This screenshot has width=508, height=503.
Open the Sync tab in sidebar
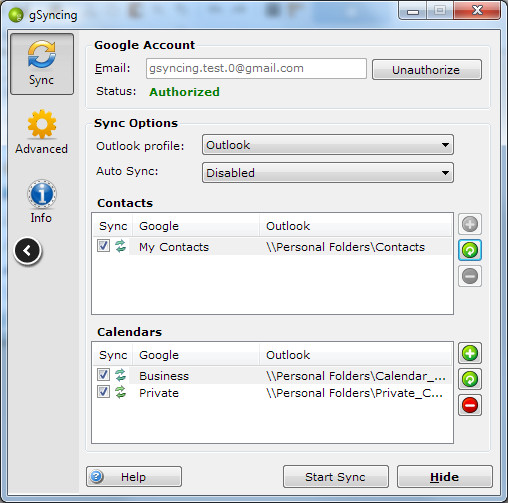[x=42, y=64]
